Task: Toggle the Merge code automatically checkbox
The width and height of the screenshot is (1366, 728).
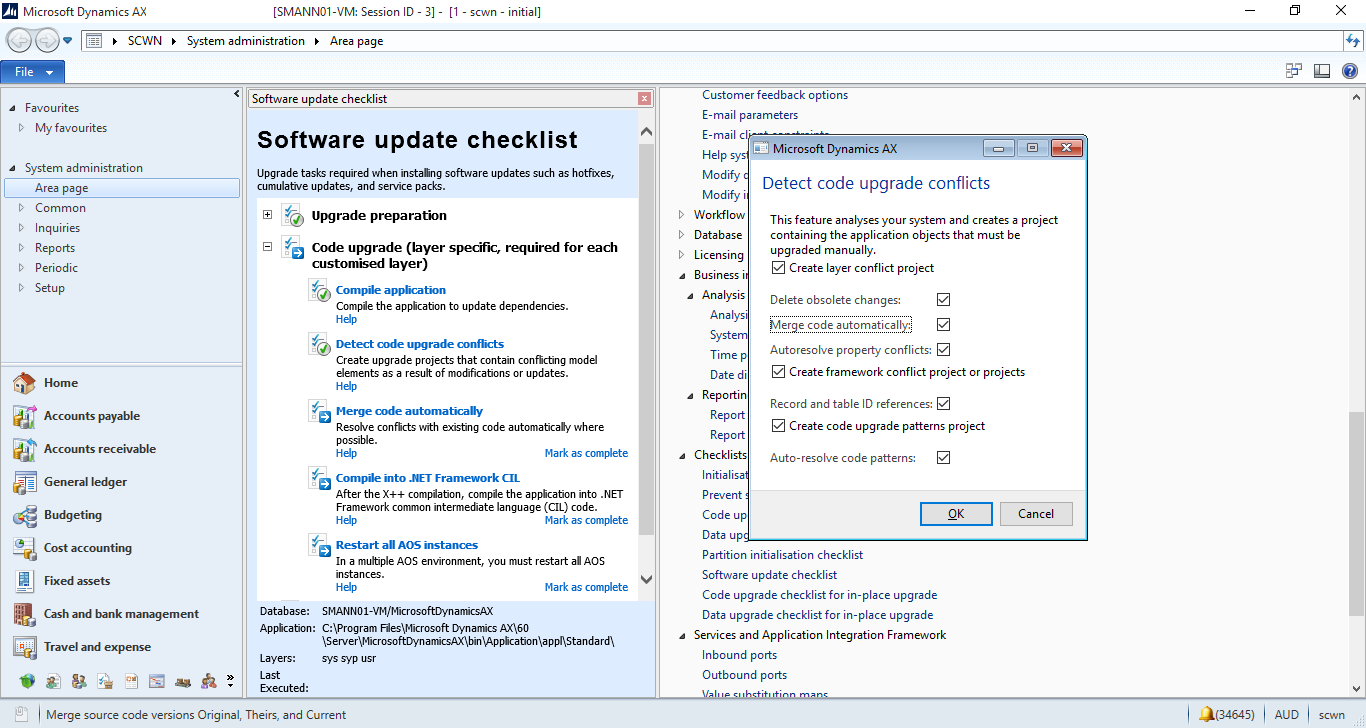Action: click(943, 325)
